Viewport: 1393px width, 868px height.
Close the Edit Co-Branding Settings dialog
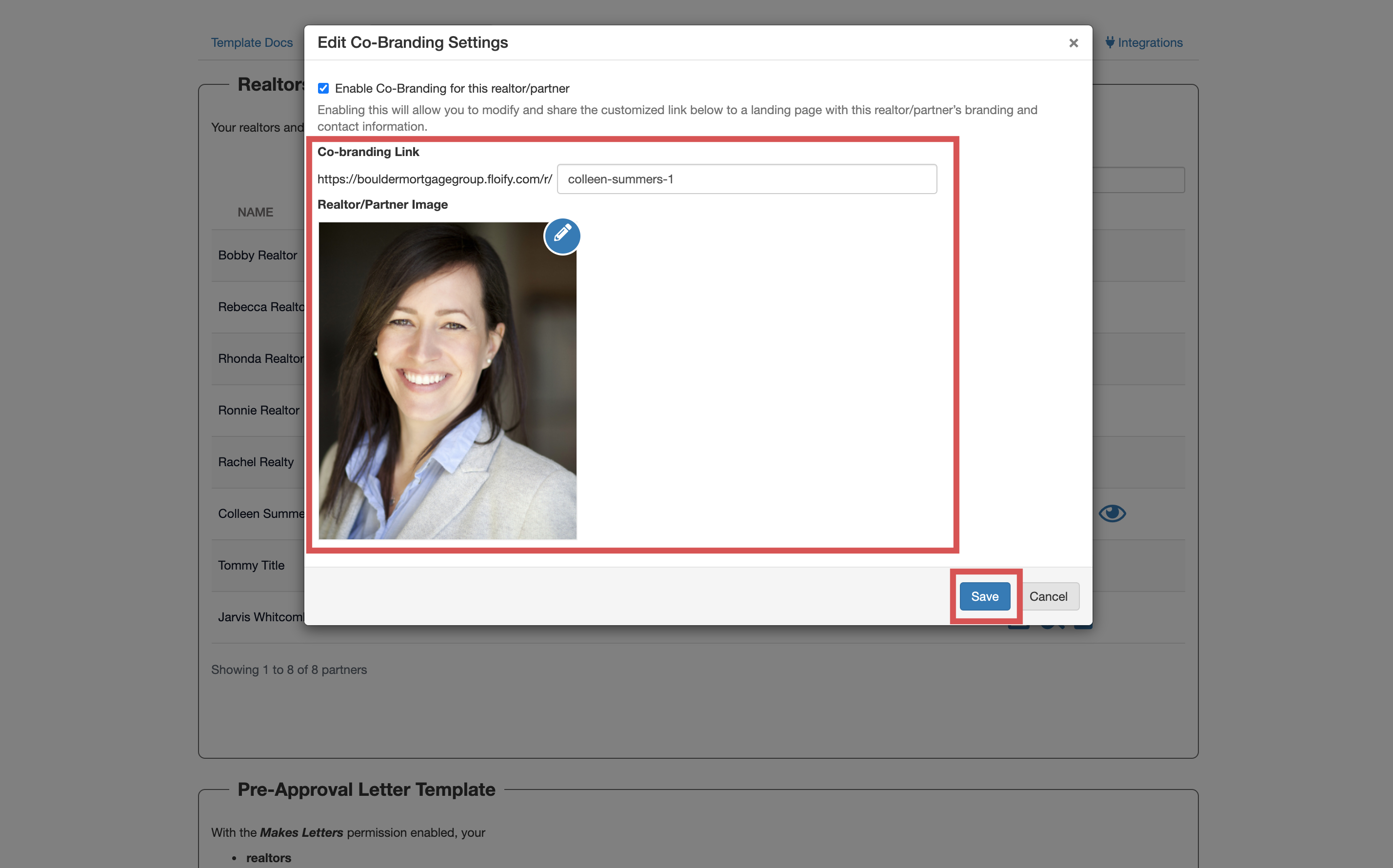pyautogui.click(x=1073, y=43)
